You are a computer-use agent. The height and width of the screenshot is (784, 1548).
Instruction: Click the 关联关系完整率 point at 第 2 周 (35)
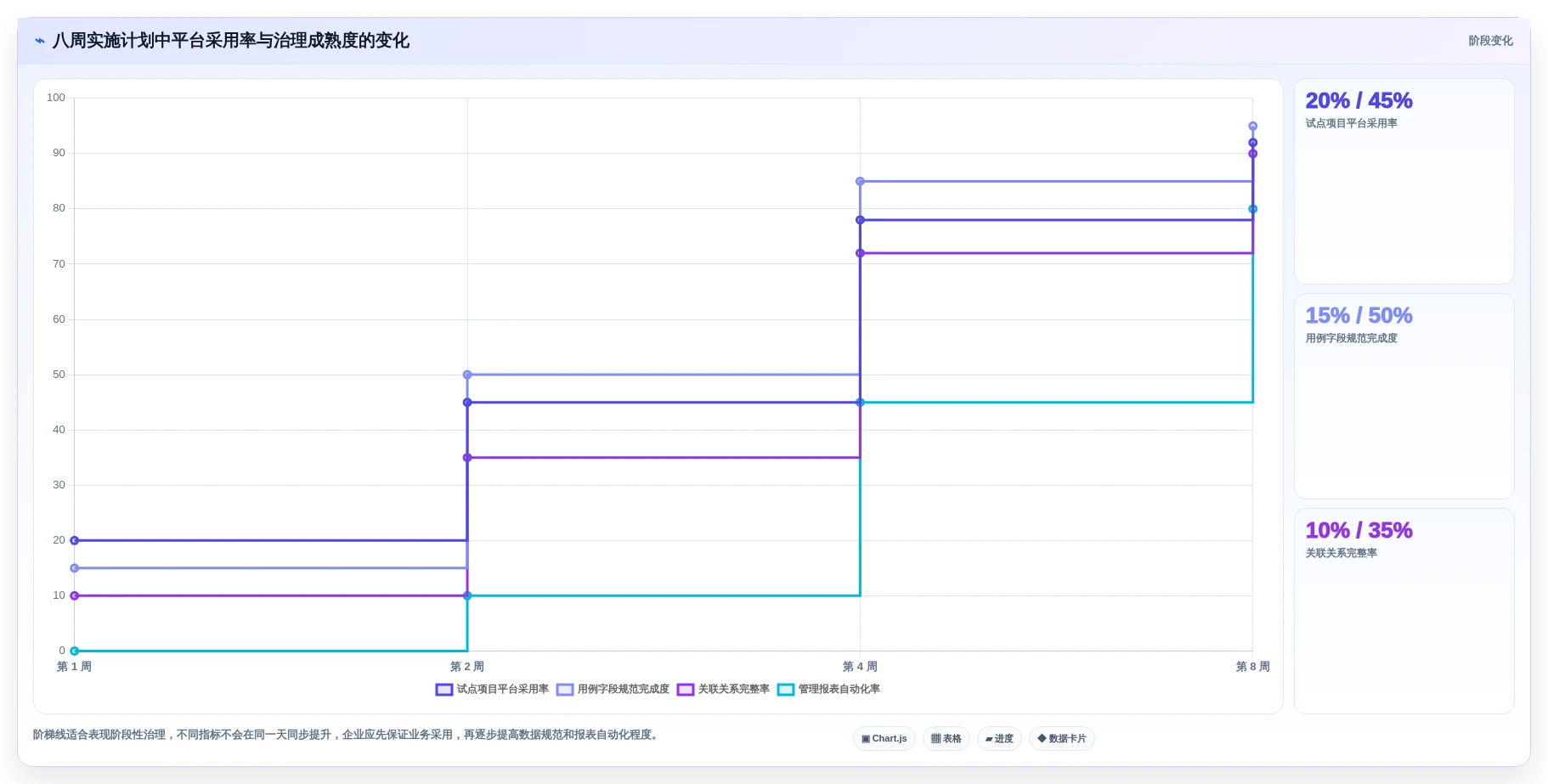pyautogui.click(x=467, y=458)
